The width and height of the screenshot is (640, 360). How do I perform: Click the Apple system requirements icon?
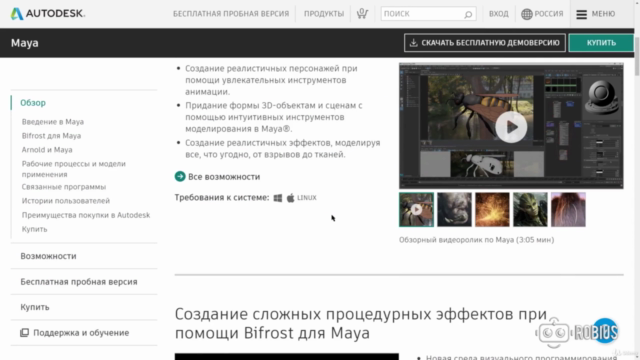(290, 198)
